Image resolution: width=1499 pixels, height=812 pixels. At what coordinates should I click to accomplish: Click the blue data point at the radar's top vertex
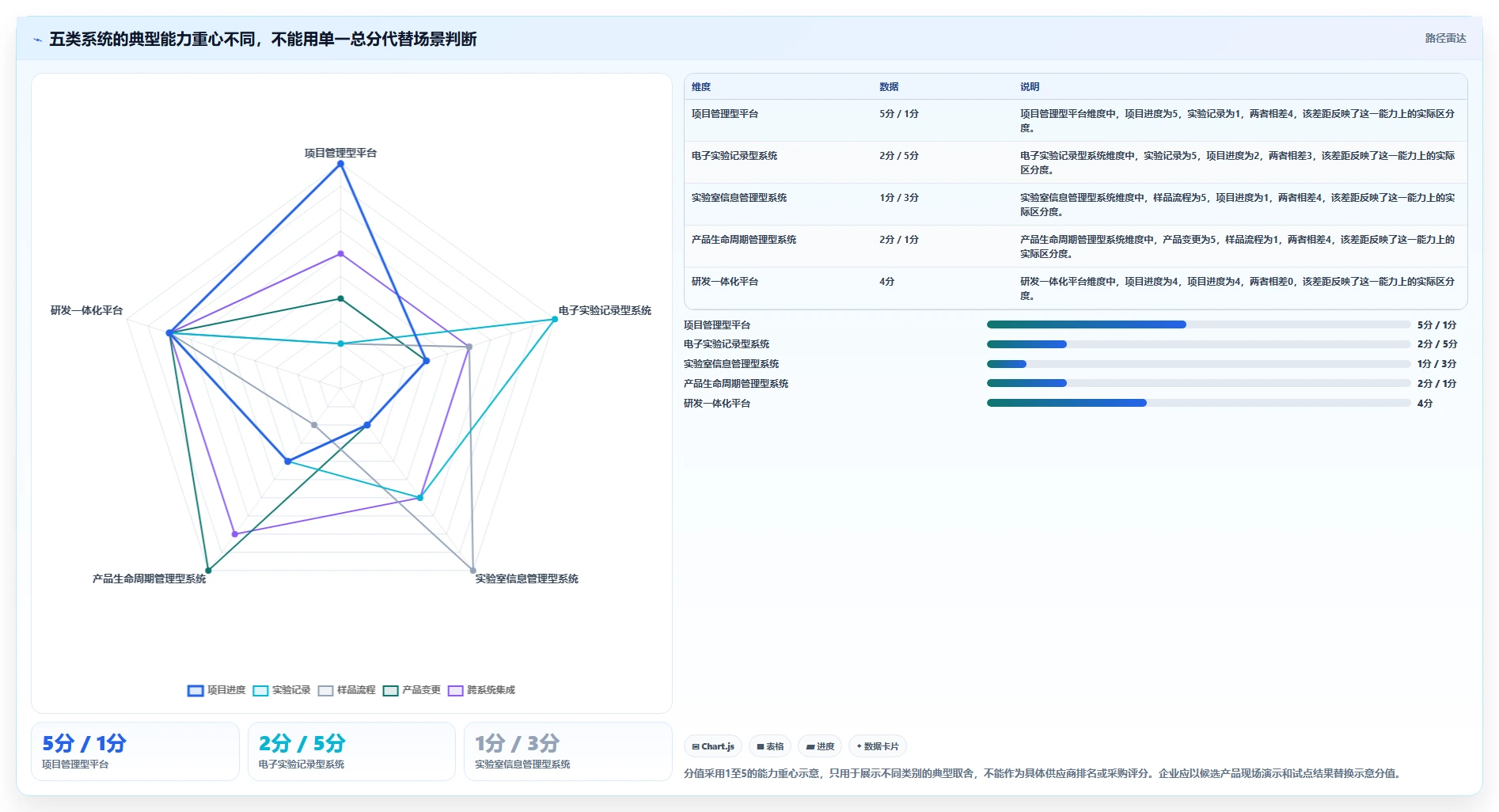tap(341, 164)
